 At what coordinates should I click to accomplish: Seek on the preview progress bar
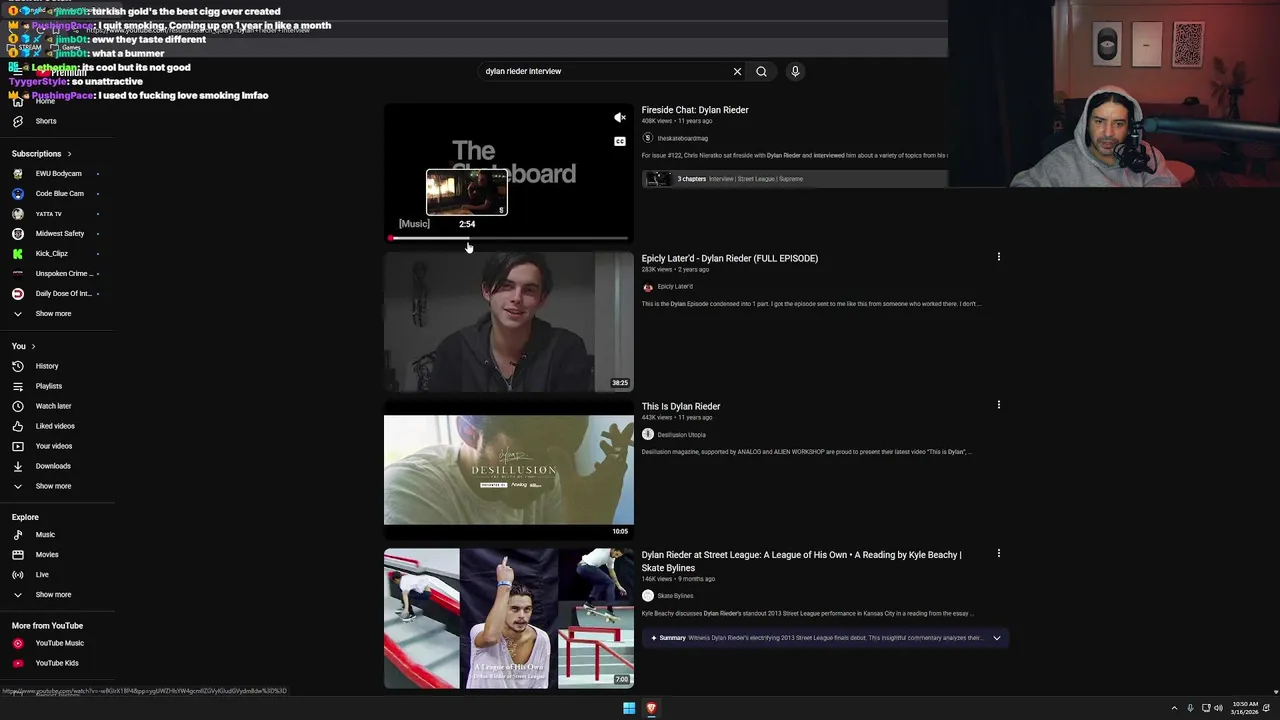tap(509, 238)
